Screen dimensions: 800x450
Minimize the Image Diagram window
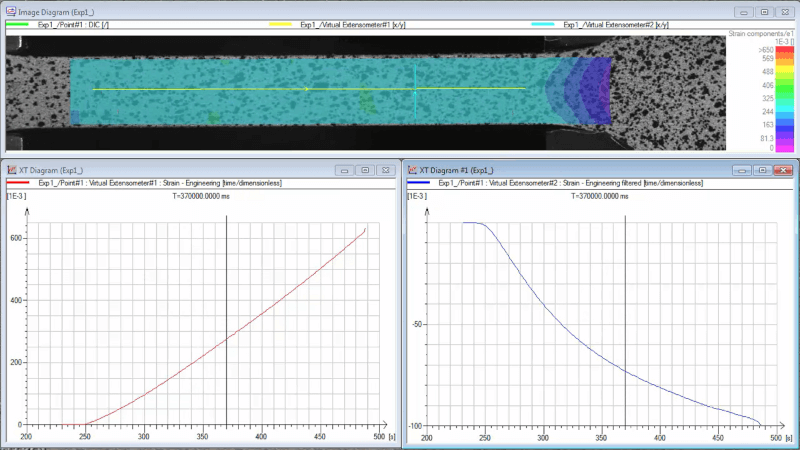[744, 12]
